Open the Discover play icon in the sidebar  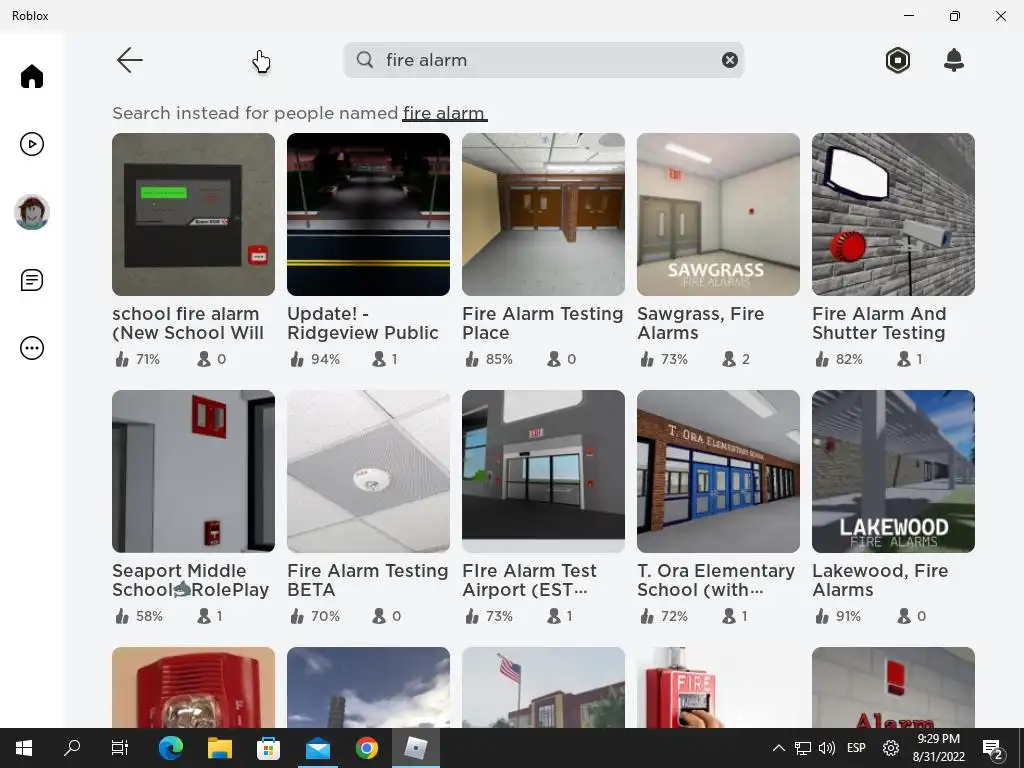point(32,144)
